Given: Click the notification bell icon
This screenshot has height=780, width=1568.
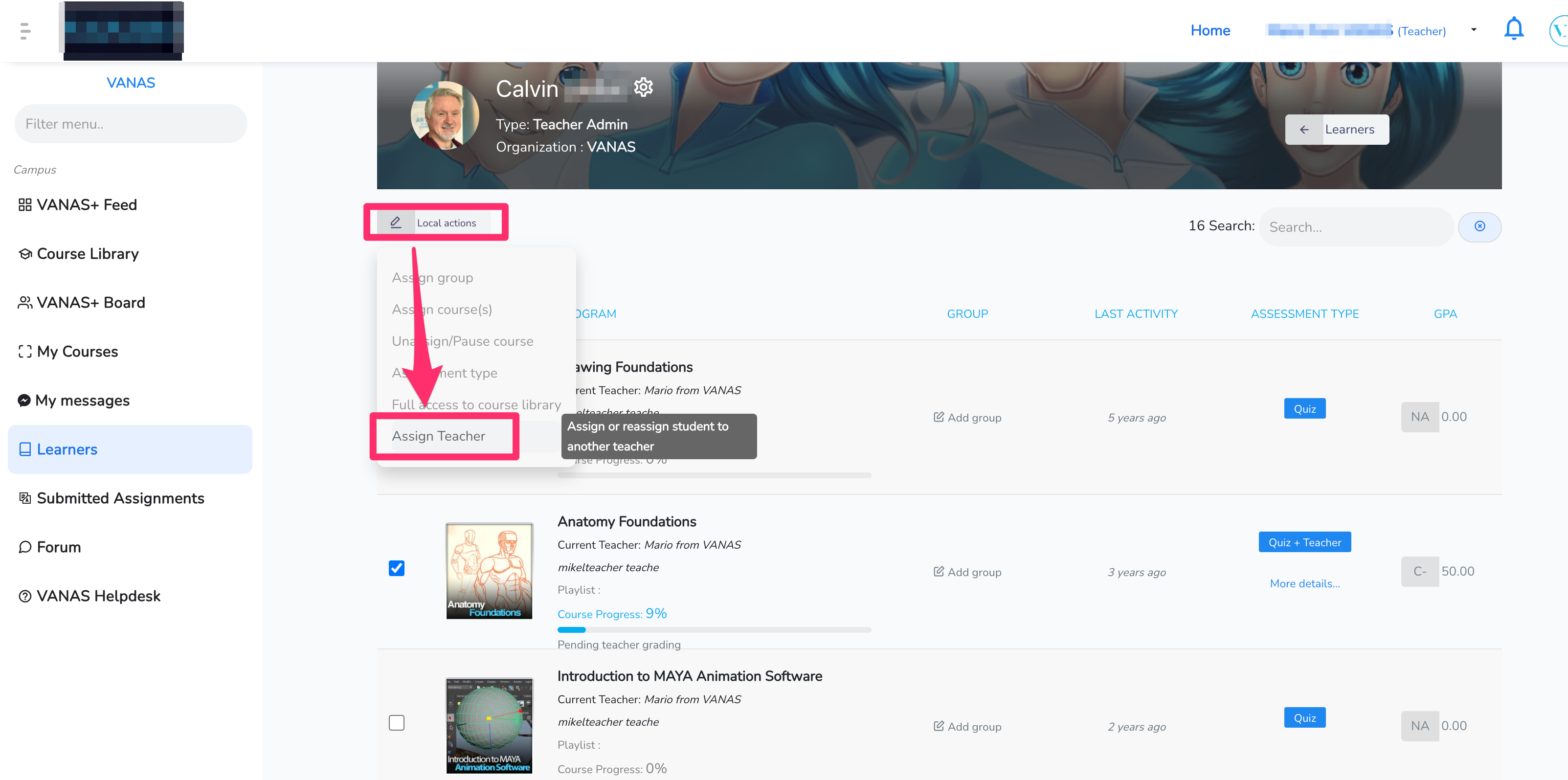Looking at the screenshot, I should [x=1513, y=29].
